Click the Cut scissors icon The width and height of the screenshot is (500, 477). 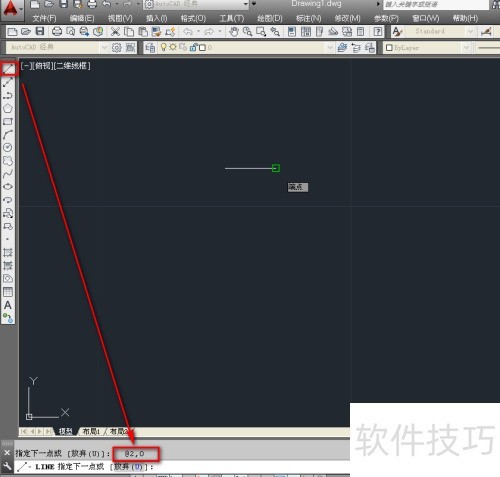pos(115,32)
